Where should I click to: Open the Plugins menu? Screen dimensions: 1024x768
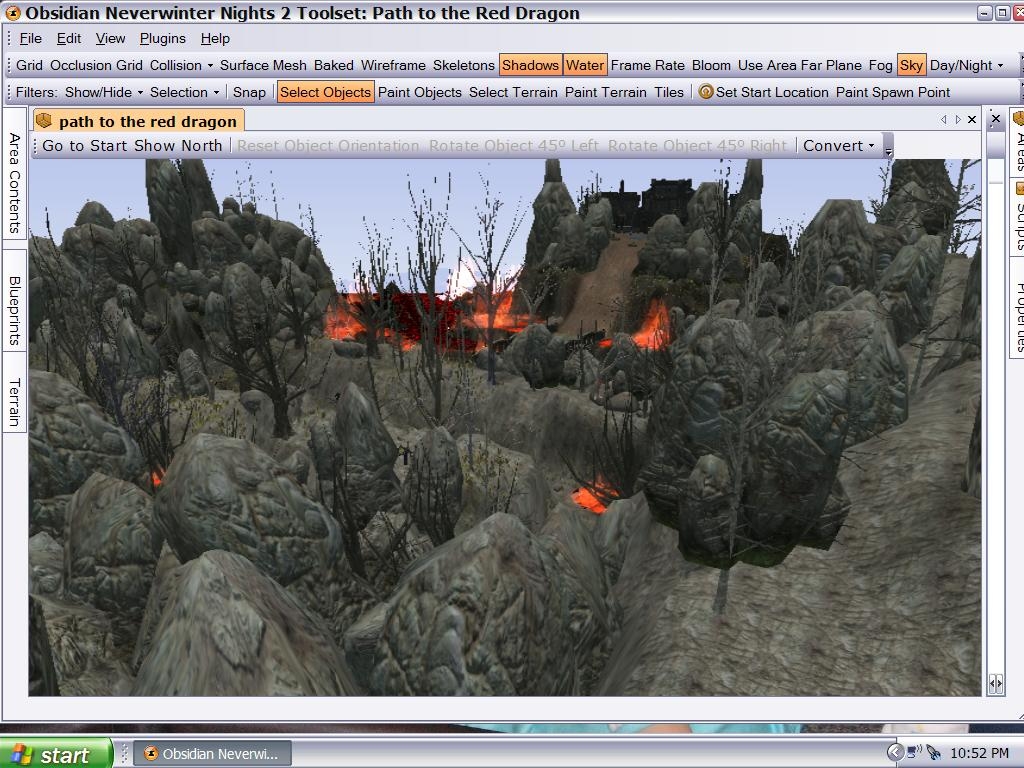[x=162, y=38]
